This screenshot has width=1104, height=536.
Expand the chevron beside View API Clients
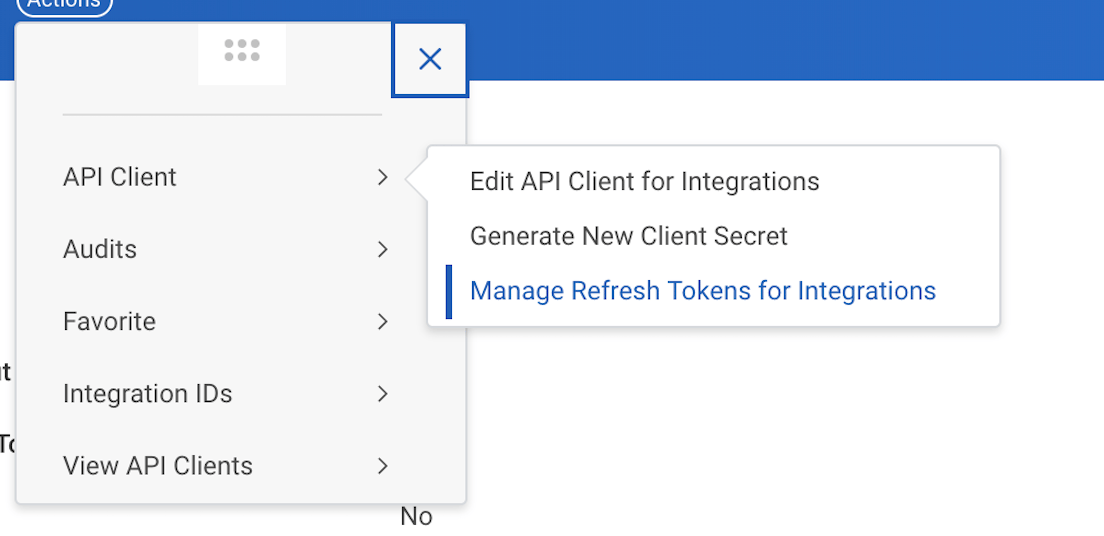[x=382, y=466]
